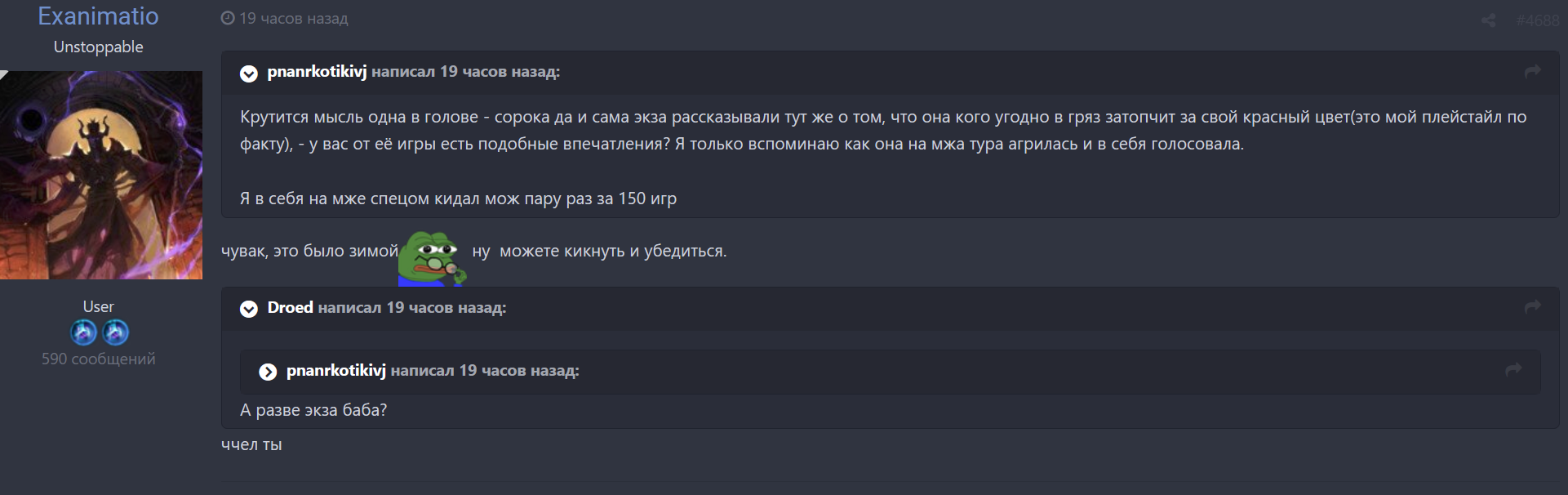
Task: Click the 'Unstoppable' rank title
Action: coord(98,47)
